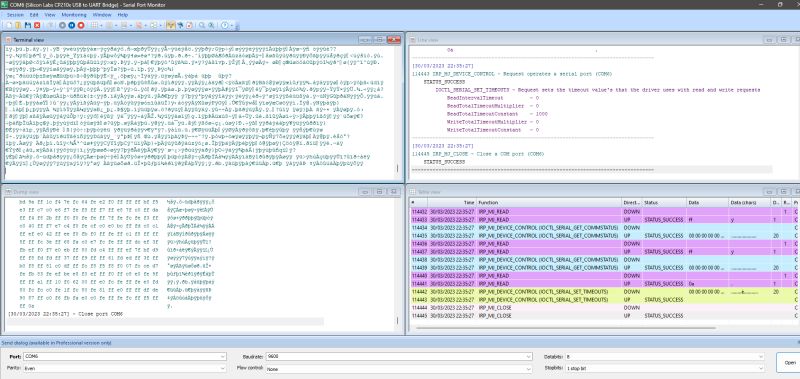Stop monitoring with the red stop icon
This screenshot has width=800, height=379.
click(81, 25)
